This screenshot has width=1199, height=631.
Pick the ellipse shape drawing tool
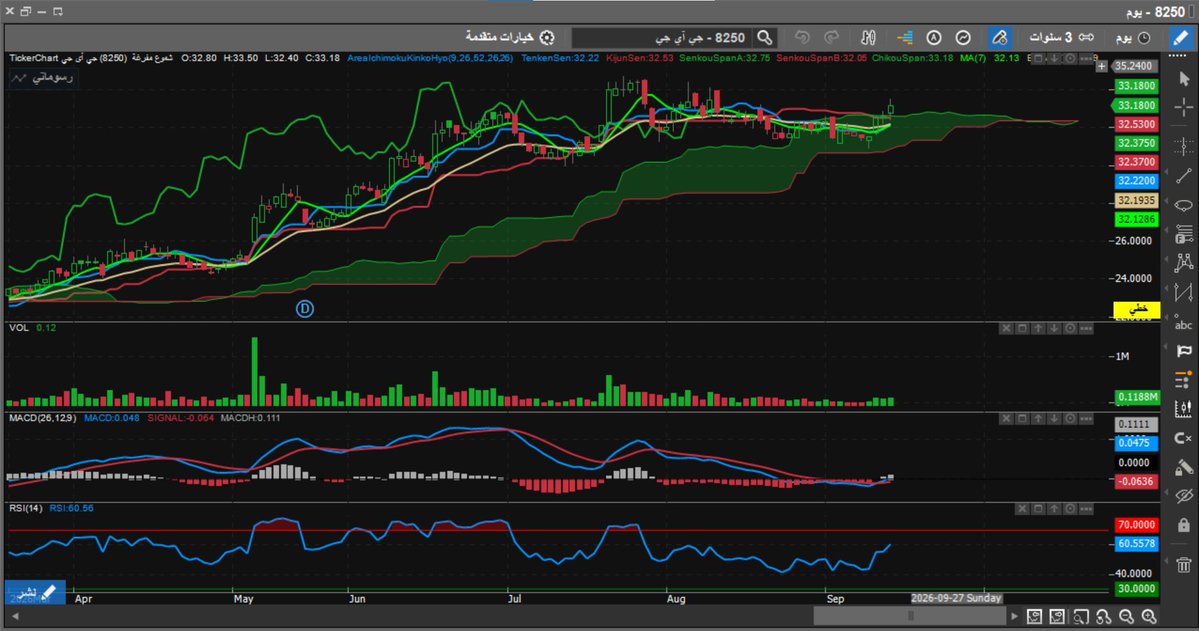[1184, 205]
